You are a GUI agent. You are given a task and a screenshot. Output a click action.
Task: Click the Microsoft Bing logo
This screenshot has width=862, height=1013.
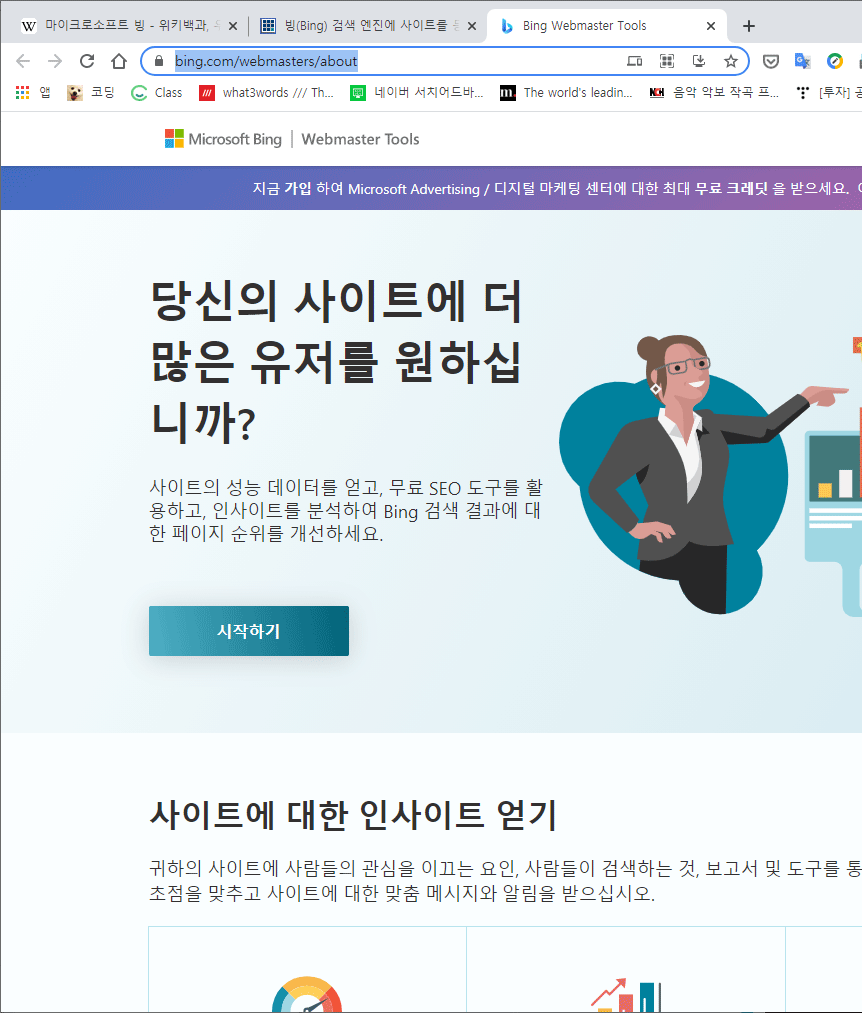pos(224,139)
